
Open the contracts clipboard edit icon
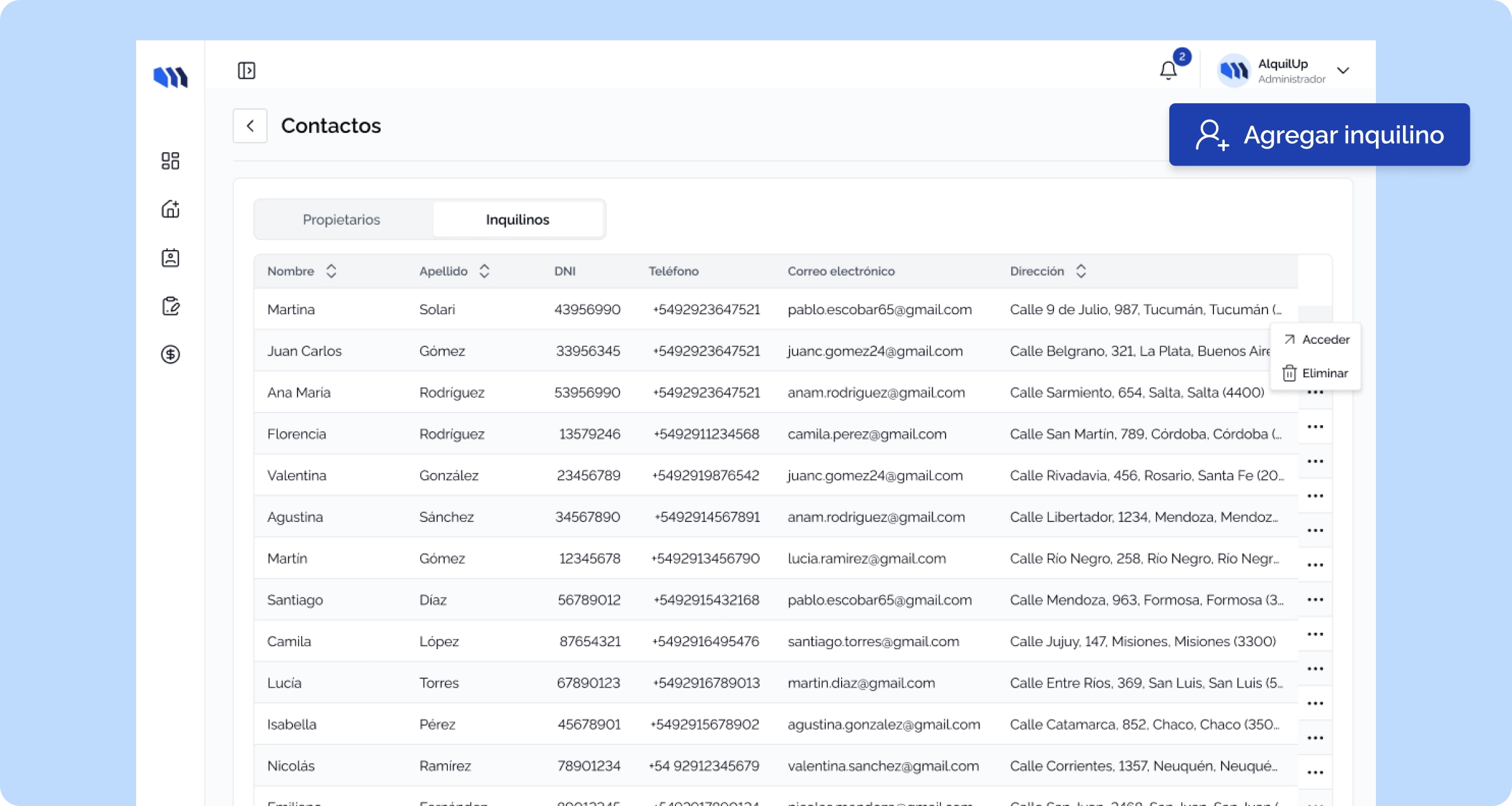tap(170, 306)
